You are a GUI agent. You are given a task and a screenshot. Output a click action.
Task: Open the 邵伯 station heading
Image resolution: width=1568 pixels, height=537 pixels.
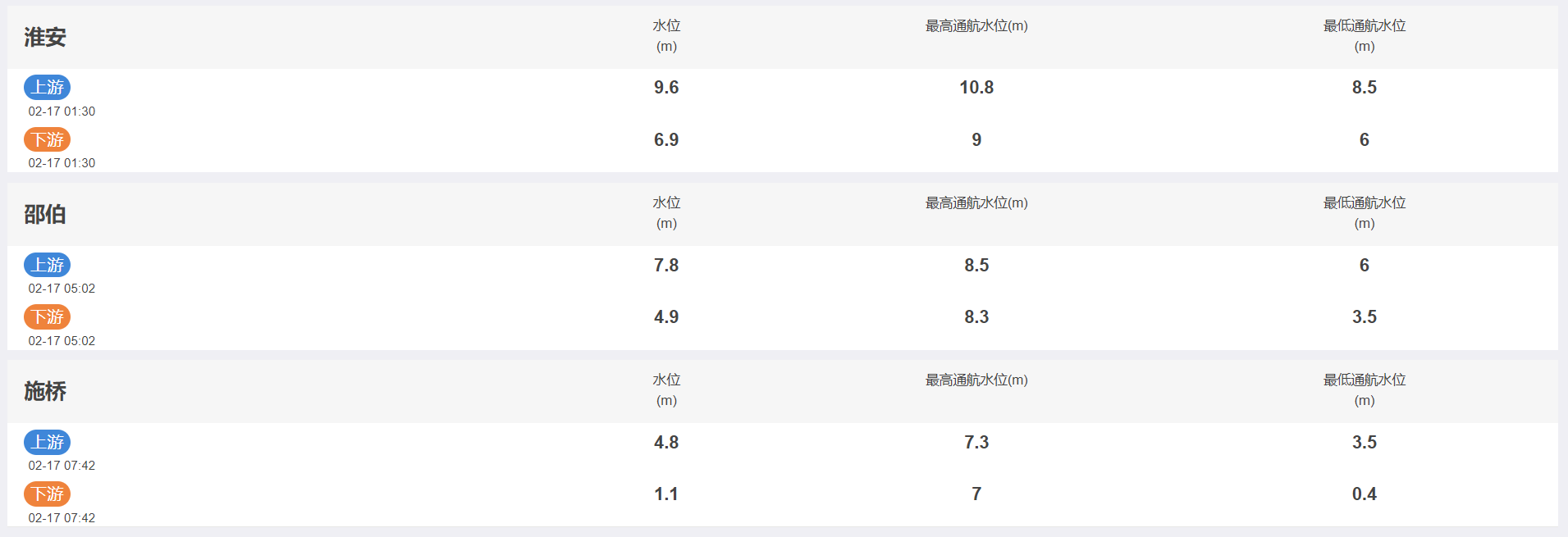[x=45, y=214]
